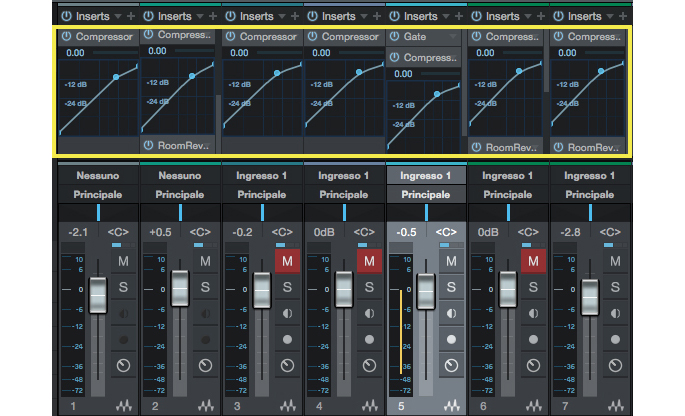Click the volume fader handle on channel 7
This screenshot has width=685, height=416.
point(590,295)
